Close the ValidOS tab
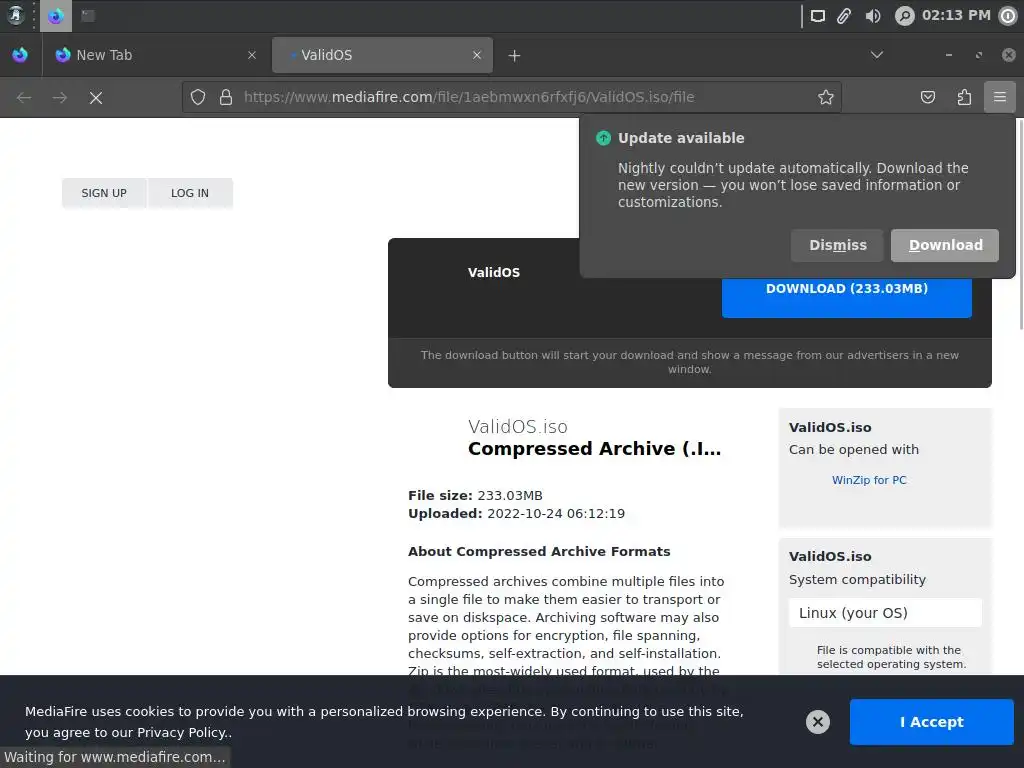This screenshot has width=1024, height=768. (x=477, y=56)
